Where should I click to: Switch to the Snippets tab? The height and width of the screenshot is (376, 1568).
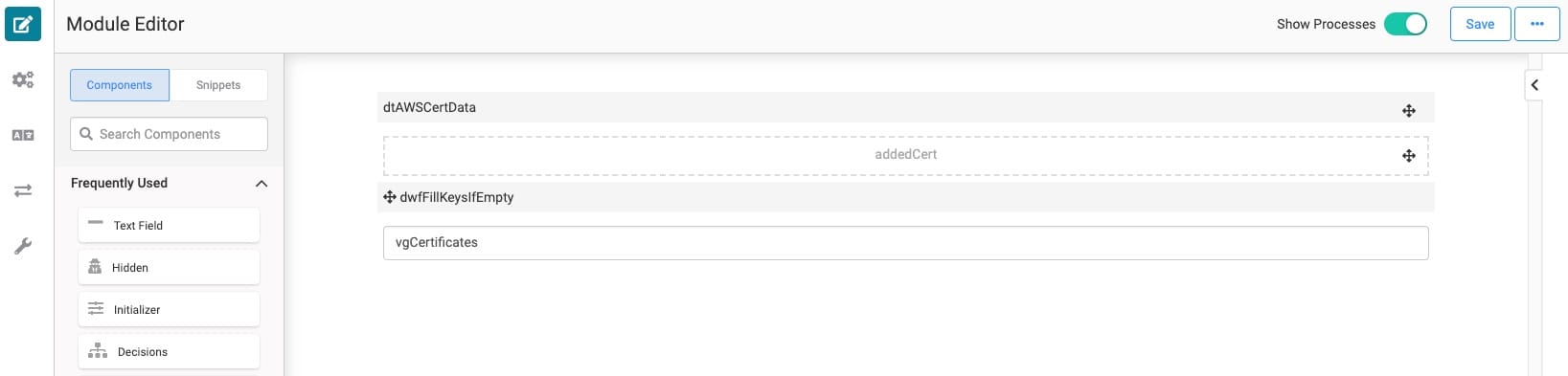pos(218,85)
